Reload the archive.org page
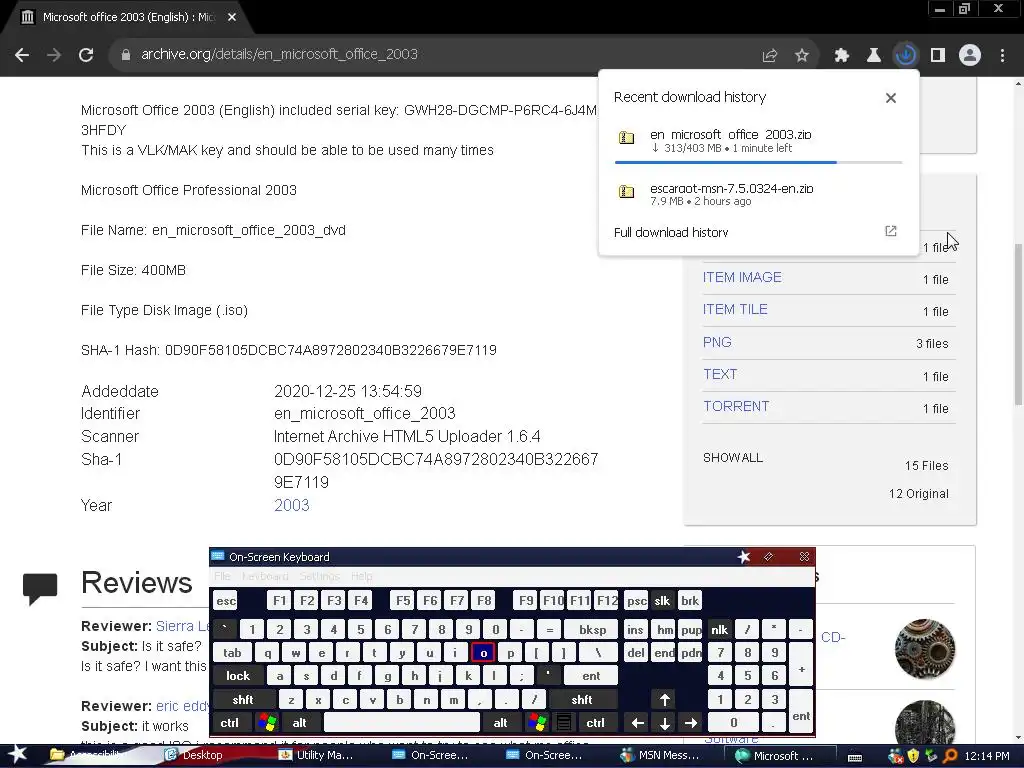 coord(86,55)
